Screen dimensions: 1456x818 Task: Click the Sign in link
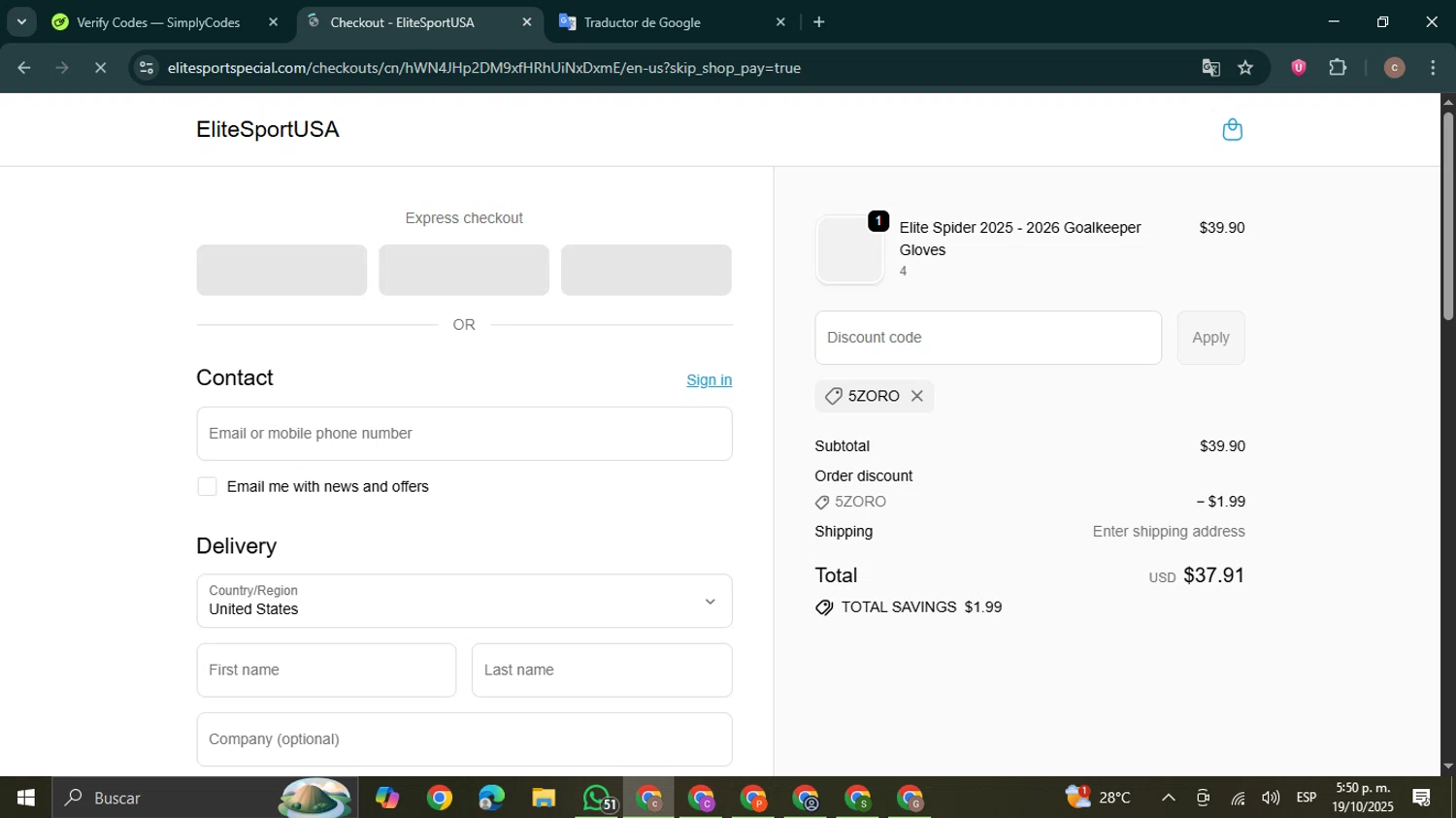[709, 380]
